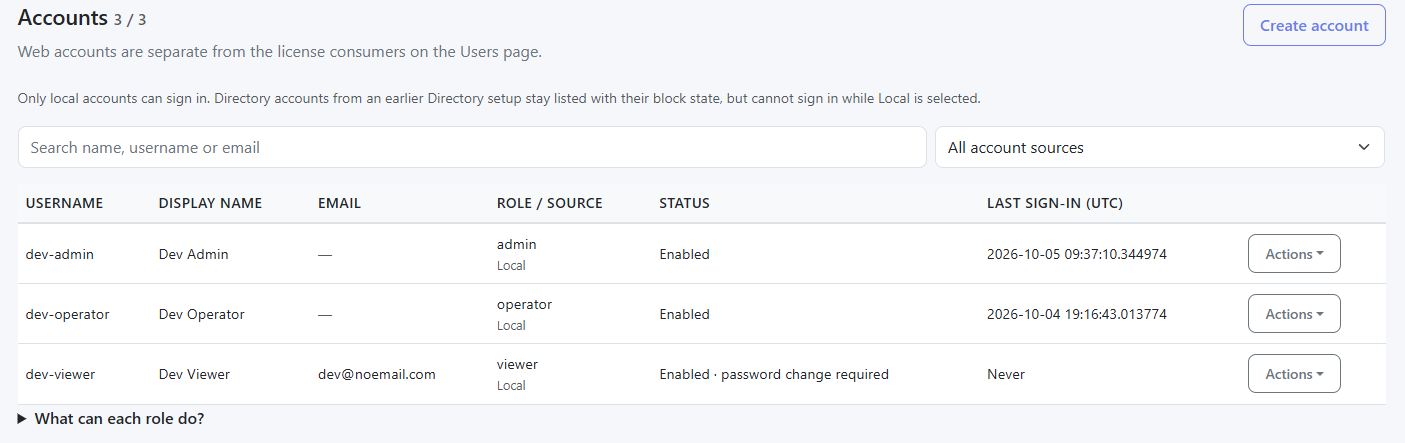The image size is (1405, 443).
Task: Click the ROLE / SOURCE column header
Action: (549, 203)
